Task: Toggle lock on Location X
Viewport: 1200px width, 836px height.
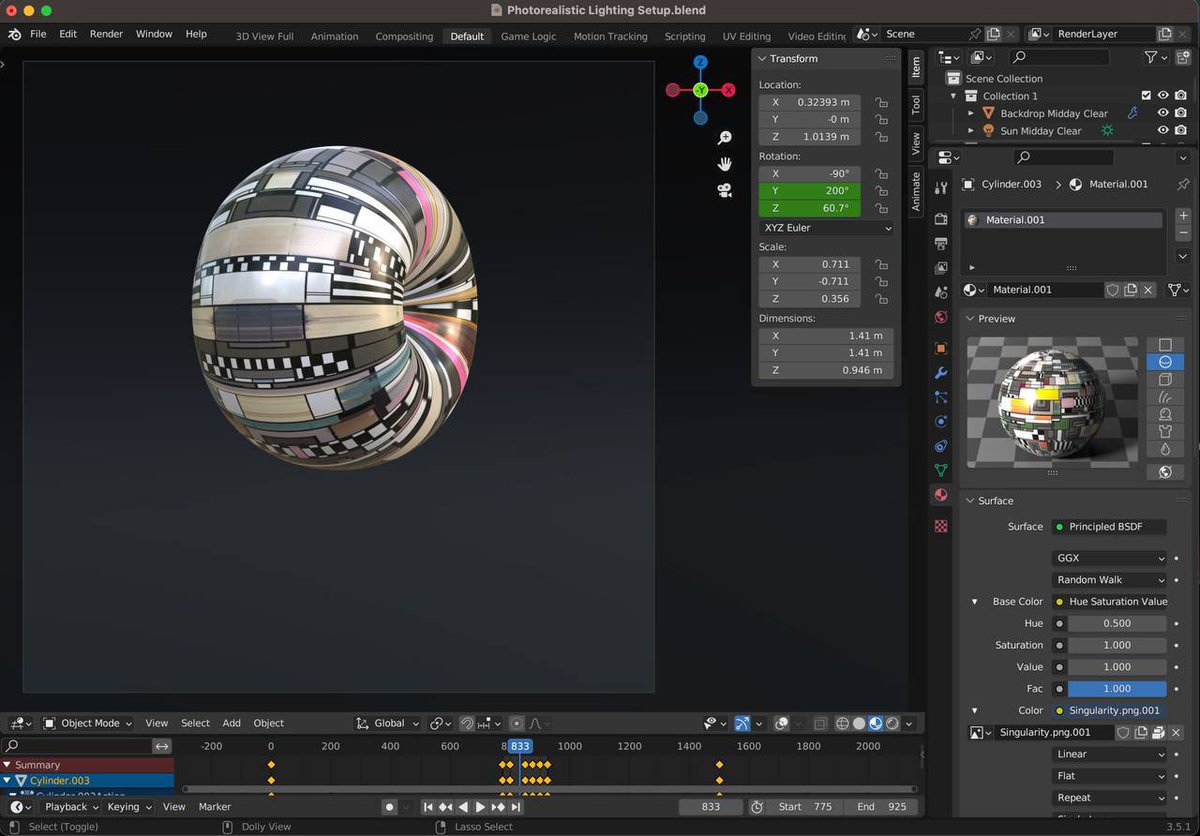Action: [881, 102]
